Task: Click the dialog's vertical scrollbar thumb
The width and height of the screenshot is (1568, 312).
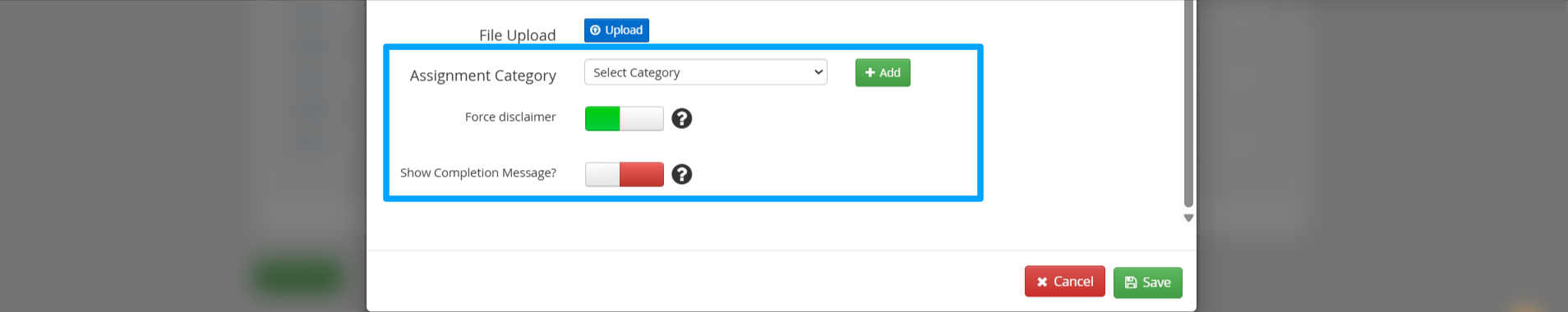Action: [x=1188, y=103]
